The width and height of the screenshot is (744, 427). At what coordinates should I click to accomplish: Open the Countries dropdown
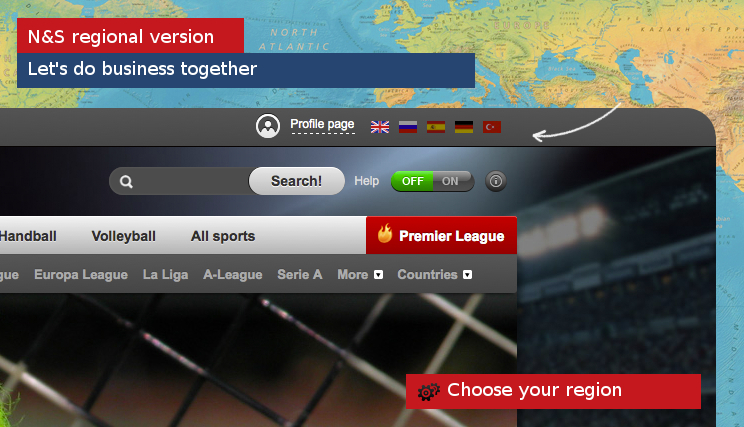(435, 275)
